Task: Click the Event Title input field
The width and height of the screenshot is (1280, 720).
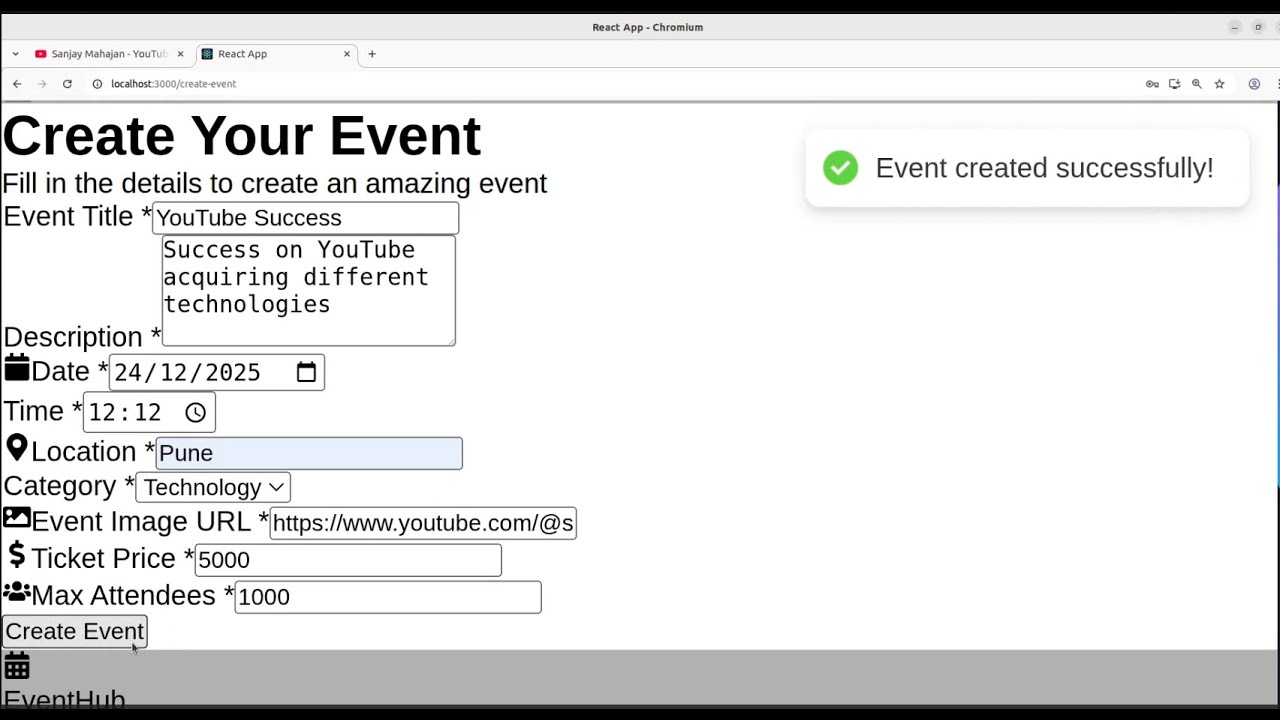Action: click(305, 218)
